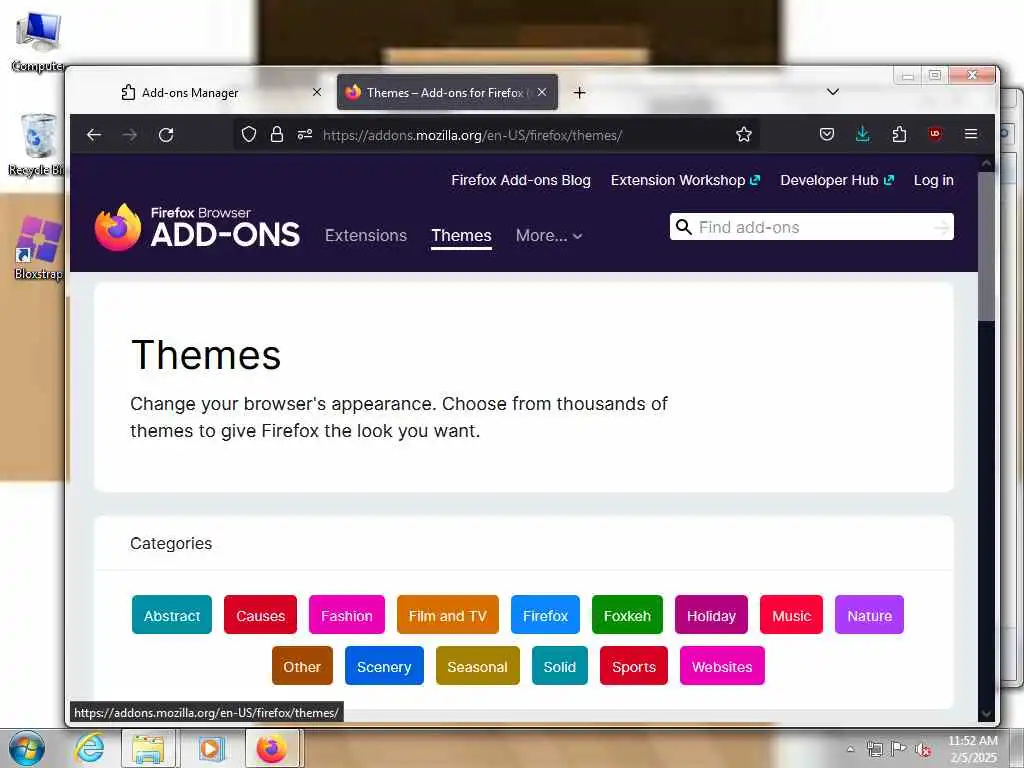
Task: Click the site padlock icon
Action: tap(277, 135)
